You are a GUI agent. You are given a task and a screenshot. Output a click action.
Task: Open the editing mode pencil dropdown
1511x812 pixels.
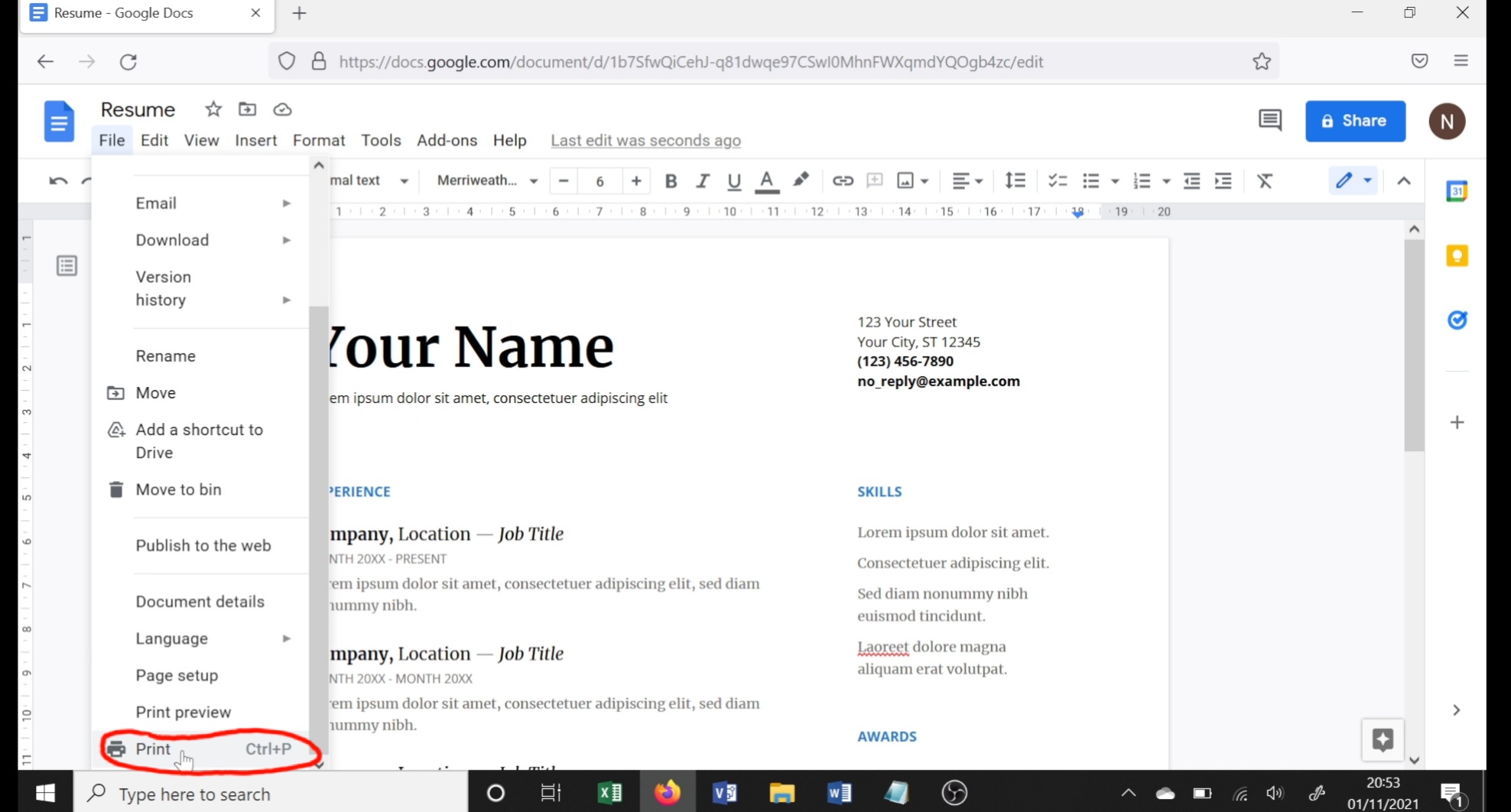click(1352, 181)
